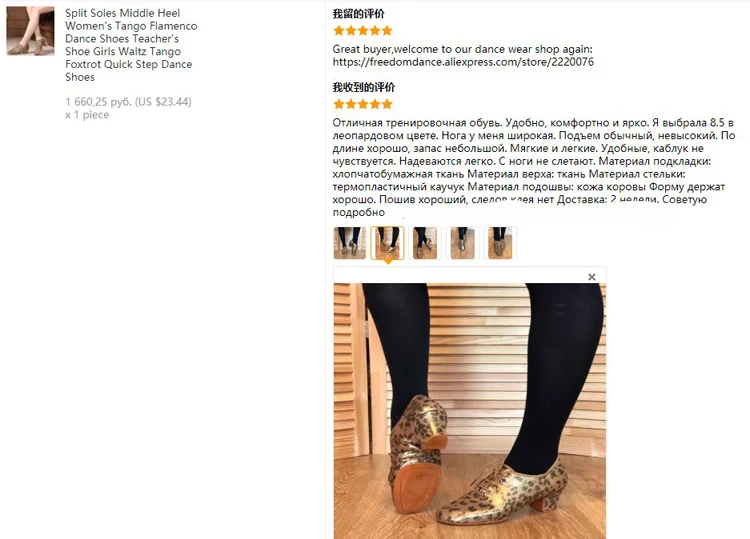750x539 pixels.
Task: Click fifth star under 我留的评价
Action: pyautogui.click(x=387, y=31)
